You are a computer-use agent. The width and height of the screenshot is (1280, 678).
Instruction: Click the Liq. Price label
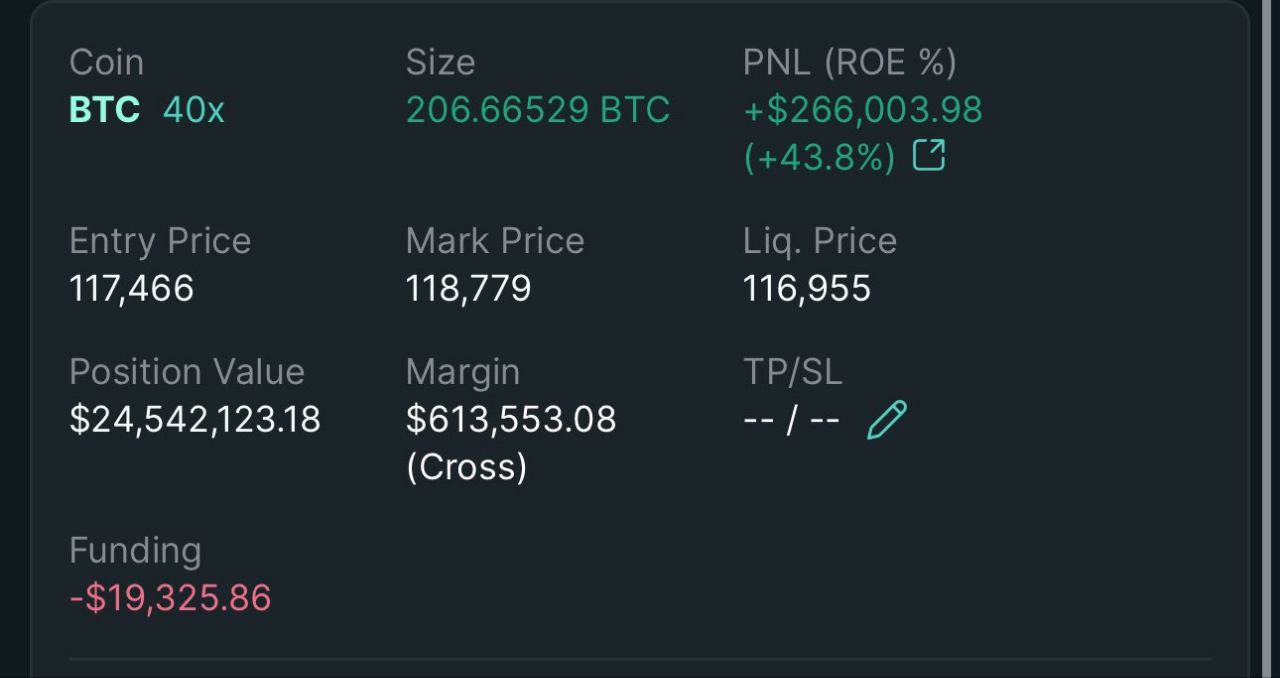pos(820,241)
